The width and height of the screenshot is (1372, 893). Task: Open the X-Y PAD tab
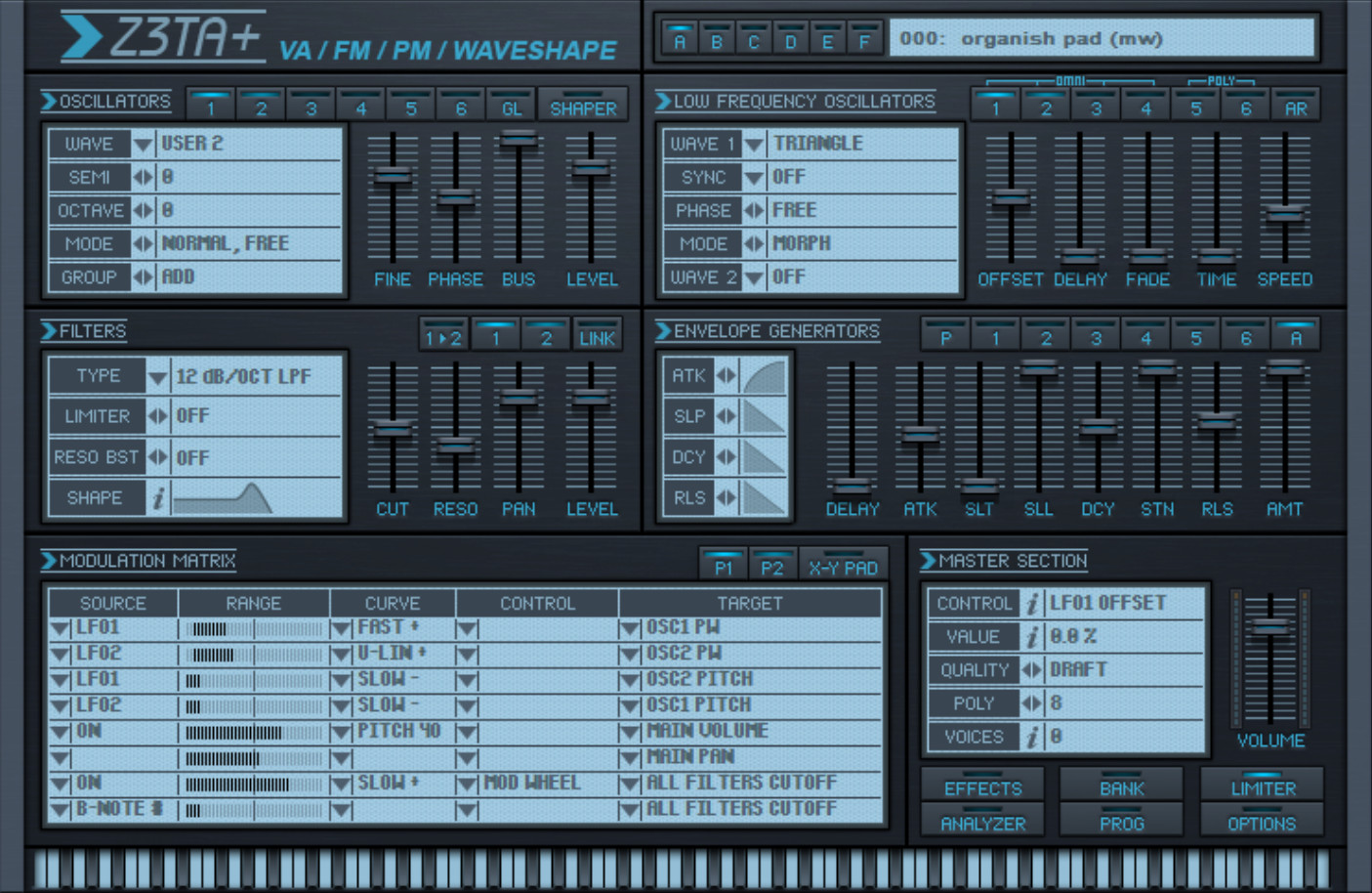[x=843, y=565]
